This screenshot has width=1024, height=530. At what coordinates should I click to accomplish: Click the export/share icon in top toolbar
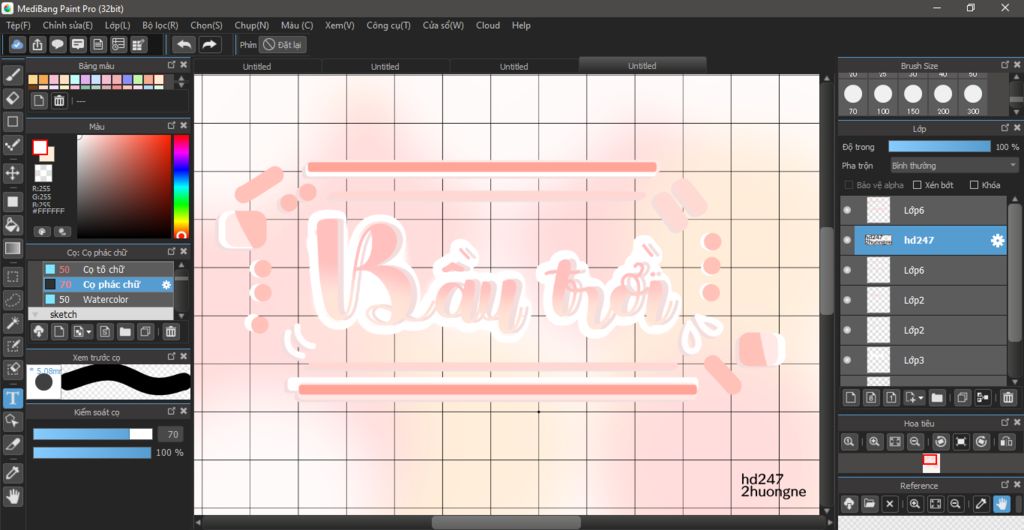pos(38,44)
